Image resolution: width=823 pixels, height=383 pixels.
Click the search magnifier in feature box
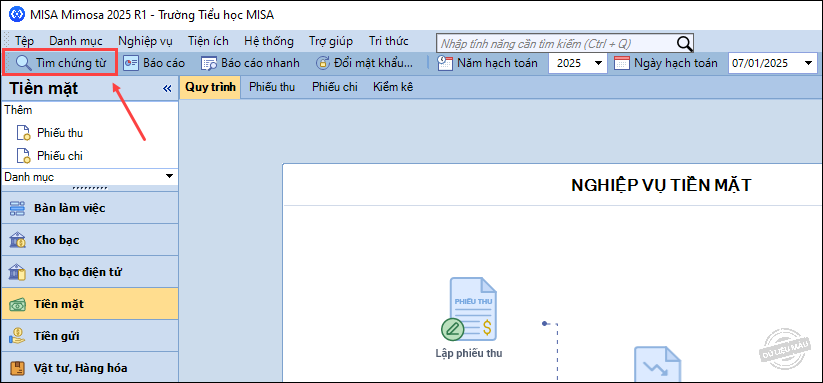pyautogui.click(x=684, y=43)
